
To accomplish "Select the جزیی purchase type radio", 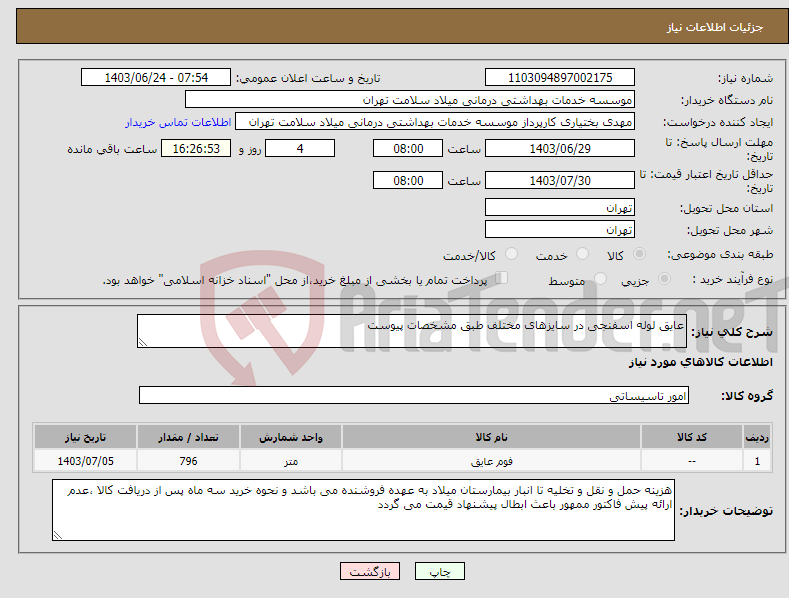I will [x=664, y=279].
